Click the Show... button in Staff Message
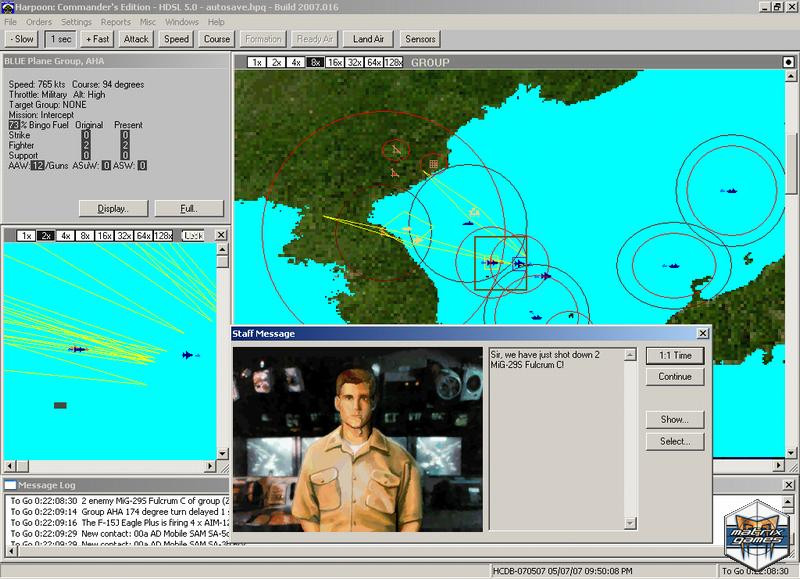This screenshot has height=579, width=800. pyautogui.click(x=675, y=419)
